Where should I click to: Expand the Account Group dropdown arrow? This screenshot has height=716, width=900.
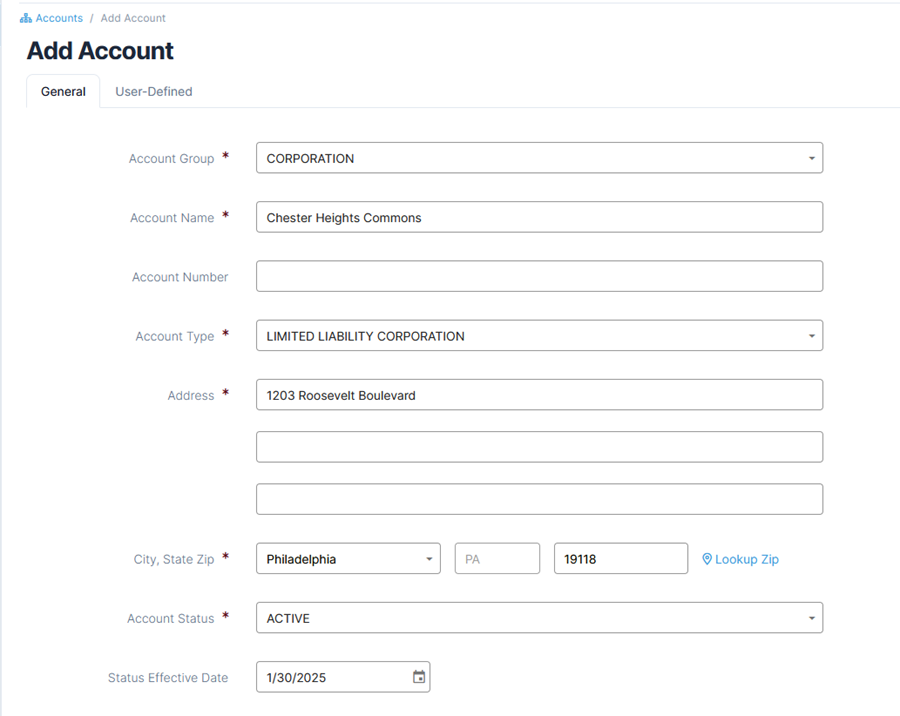(x=812, y=158)
